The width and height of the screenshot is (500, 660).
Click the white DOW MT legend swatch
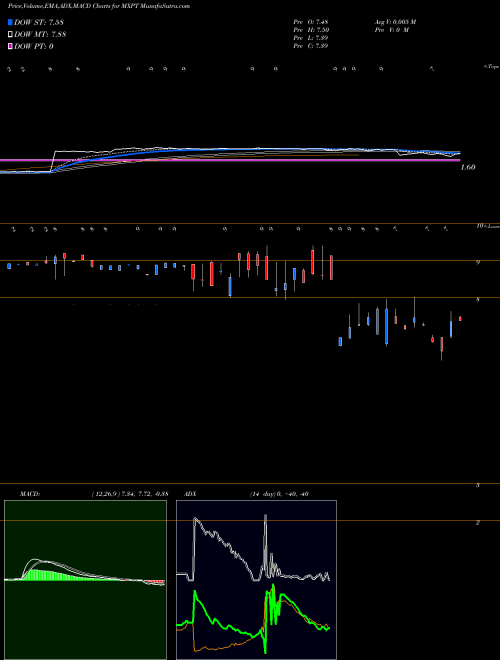coord(10,35)
